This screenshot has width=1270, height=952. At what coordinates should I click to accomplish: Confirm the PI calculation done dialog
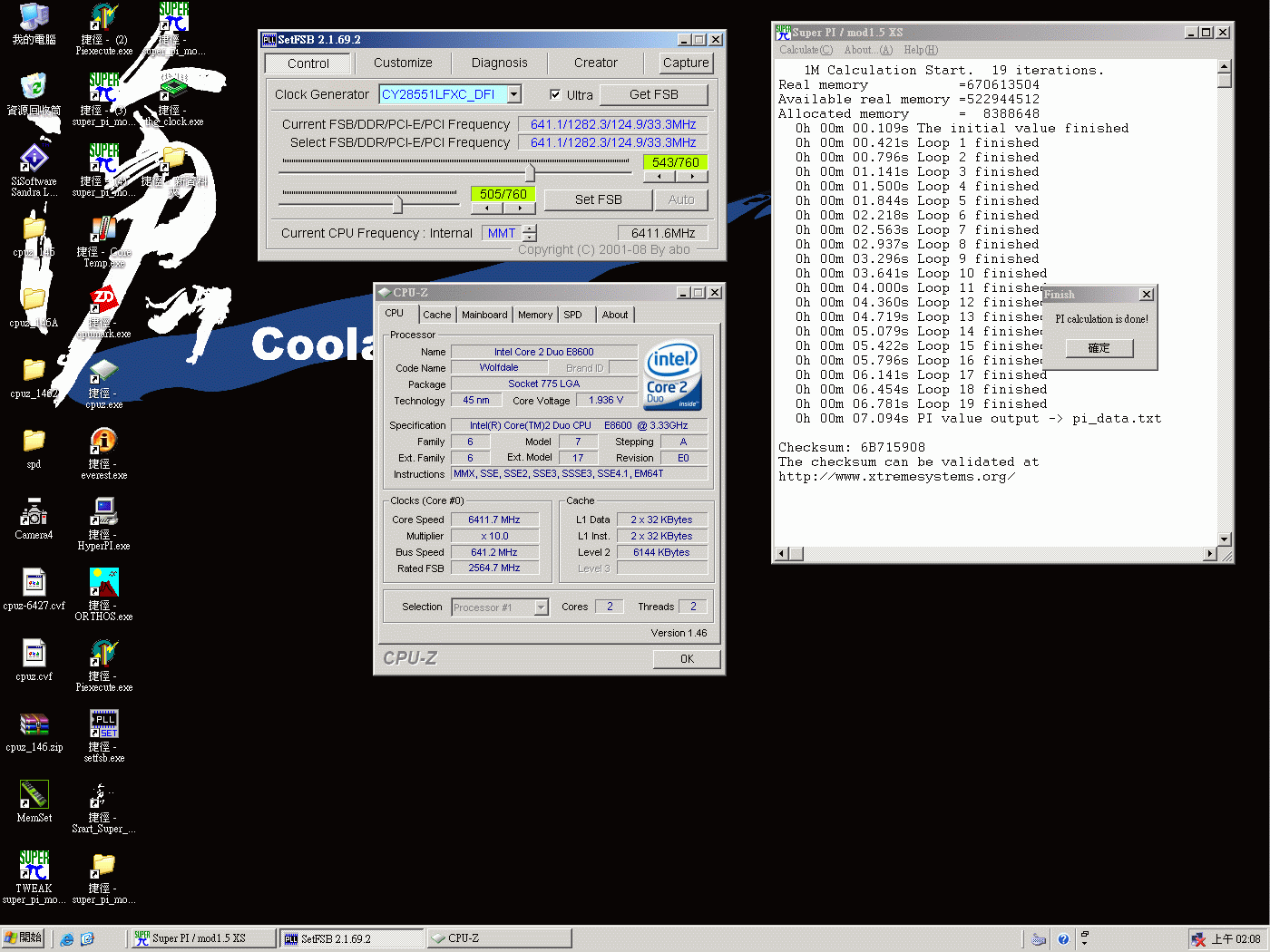[x=1099, y=348]
